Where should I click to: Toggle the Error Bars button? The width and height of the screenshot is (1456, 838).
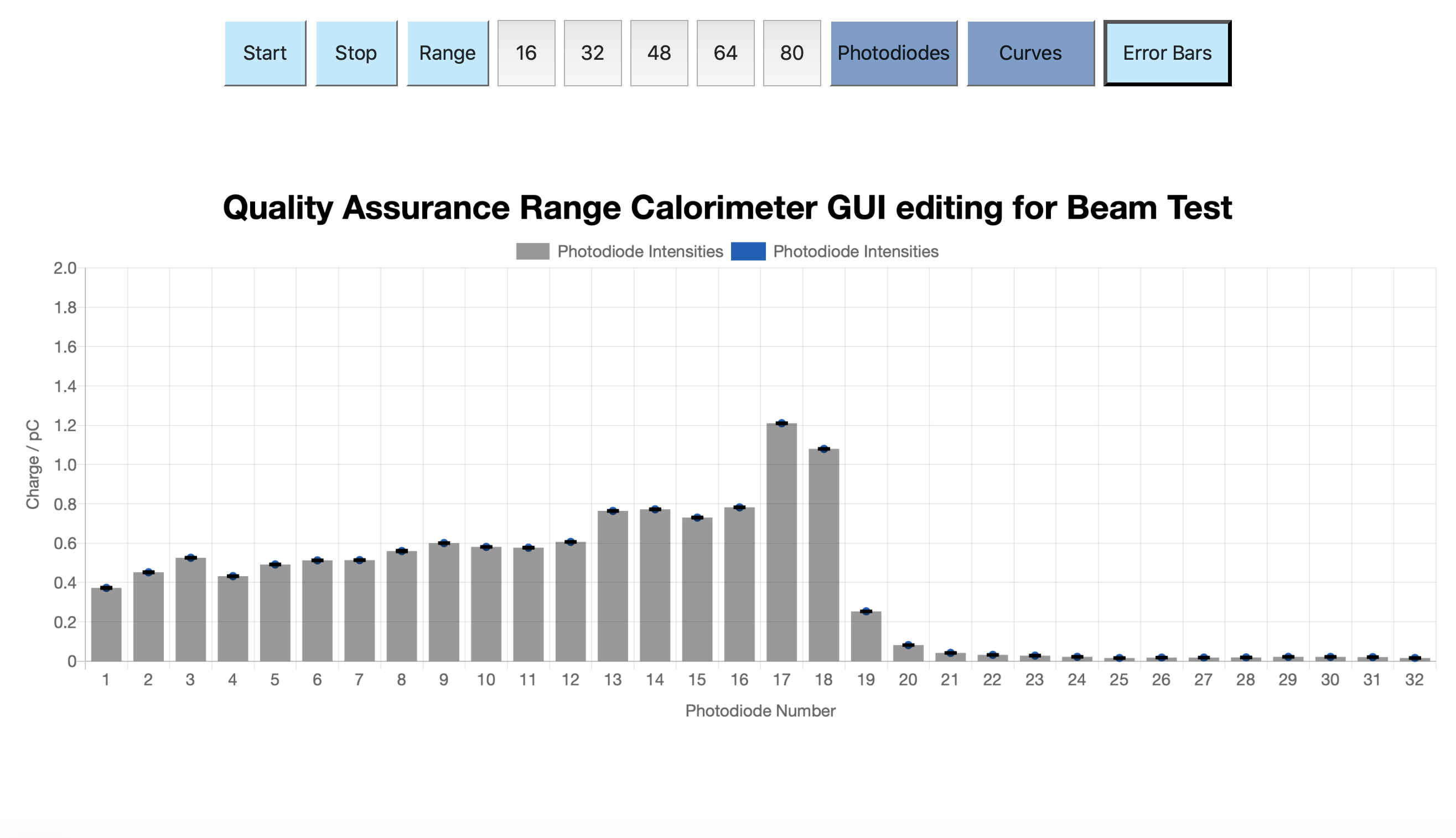tap(1167, 53)
